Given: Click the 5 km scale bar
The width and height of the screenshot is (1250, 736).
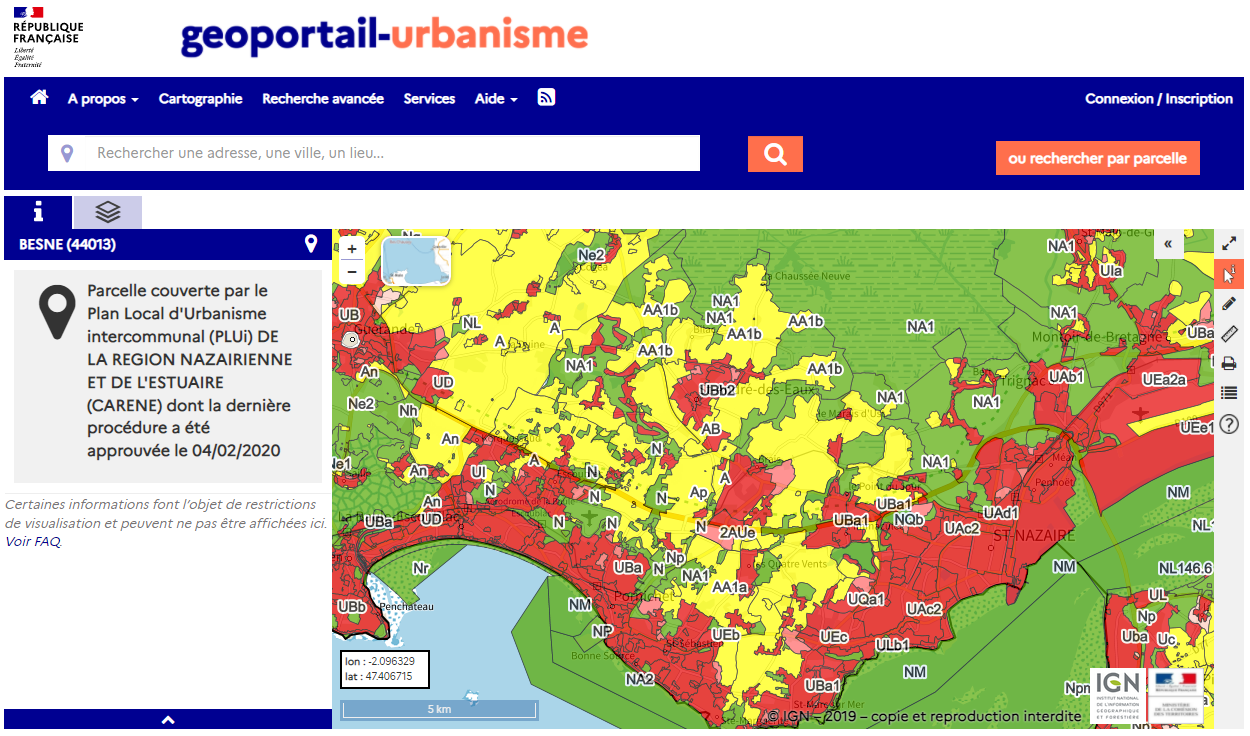Looking at the screenshot, I should click(x=439, y=709).
